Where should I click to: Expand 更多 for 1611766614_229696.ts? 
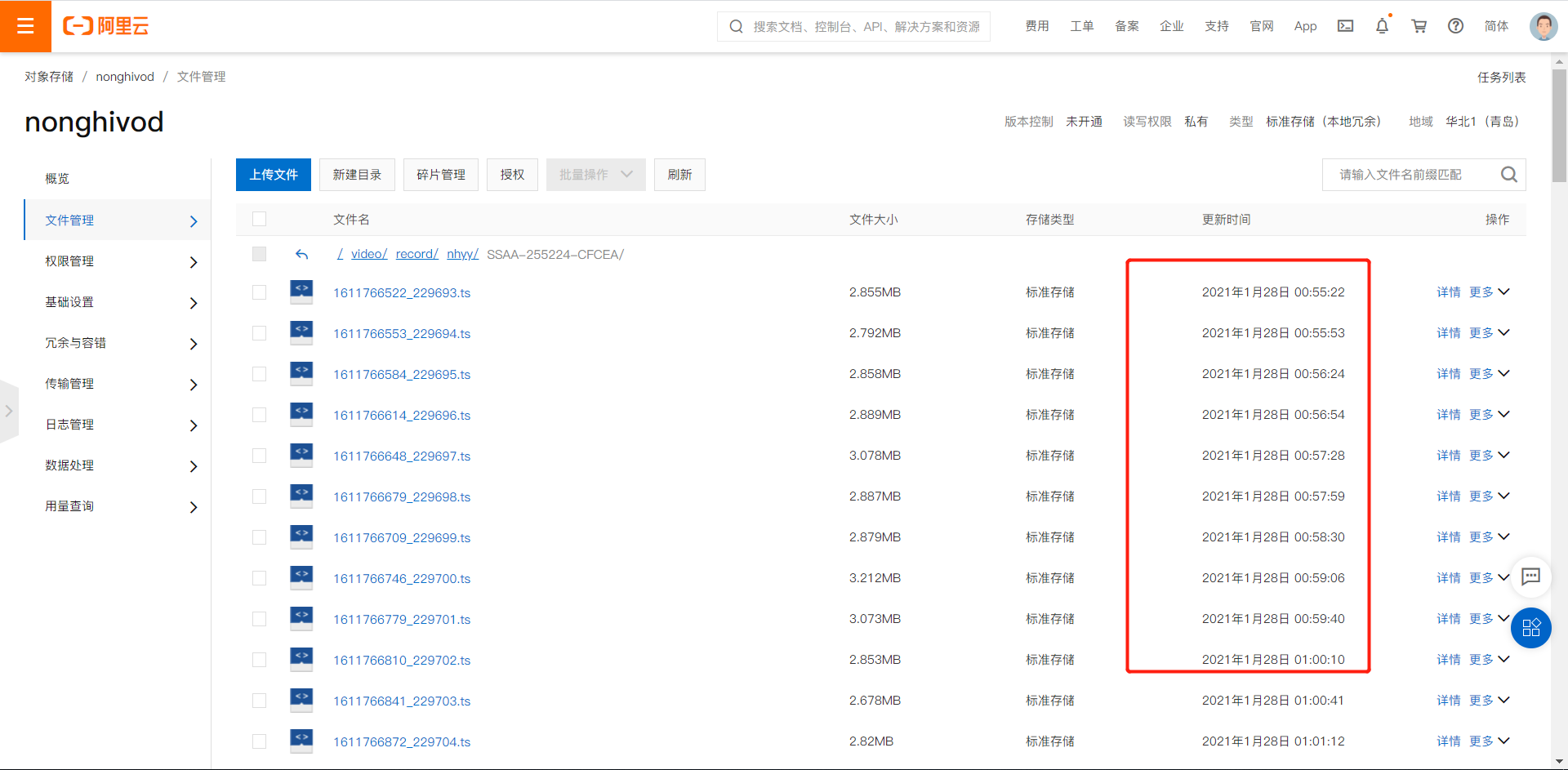pos(1490,415)
